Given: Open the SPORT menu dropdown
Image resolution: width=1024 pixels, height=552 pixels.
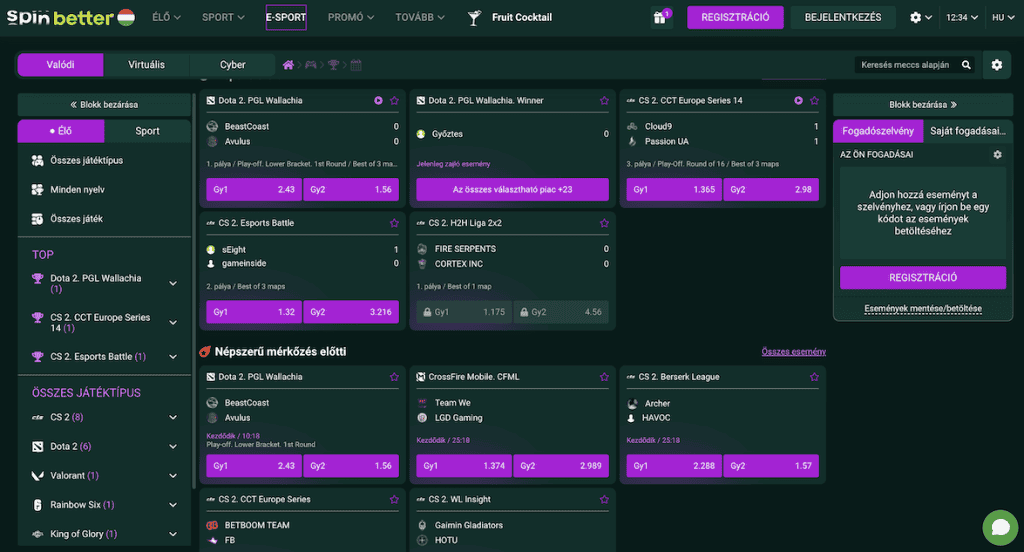Looking at the screenshot, I should (x=223, y=18).
